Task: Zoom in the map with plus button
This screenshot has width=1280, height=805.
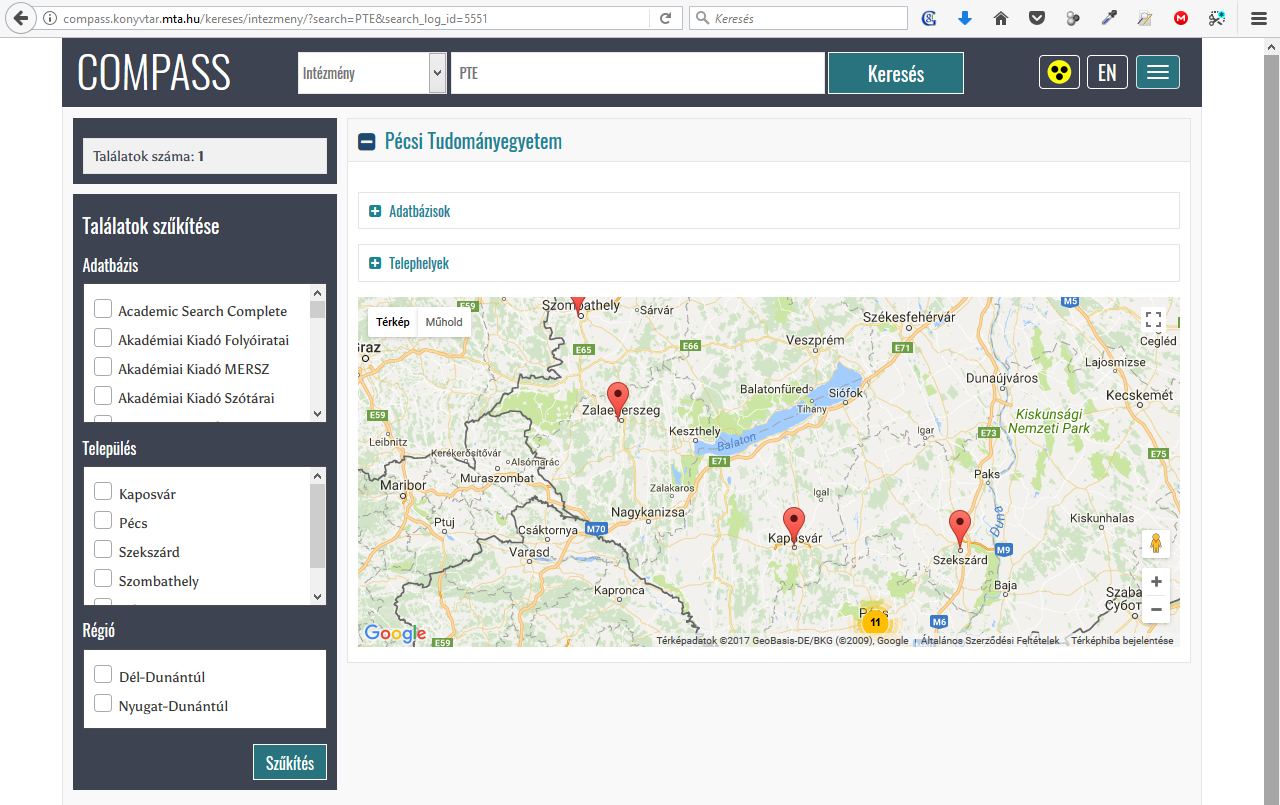Action: (1156, 582)
